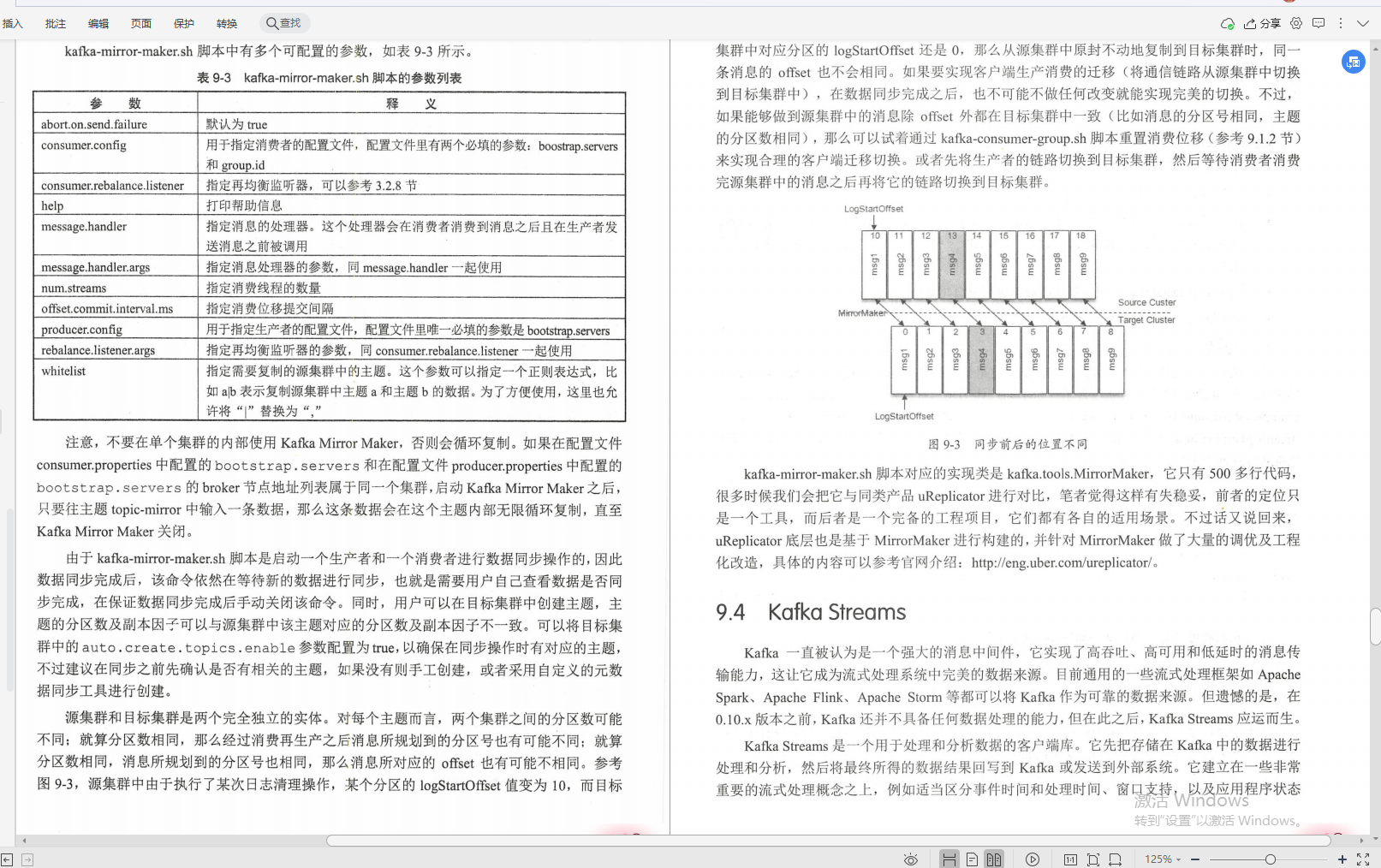Click the 查找 search box

point(283,23)
